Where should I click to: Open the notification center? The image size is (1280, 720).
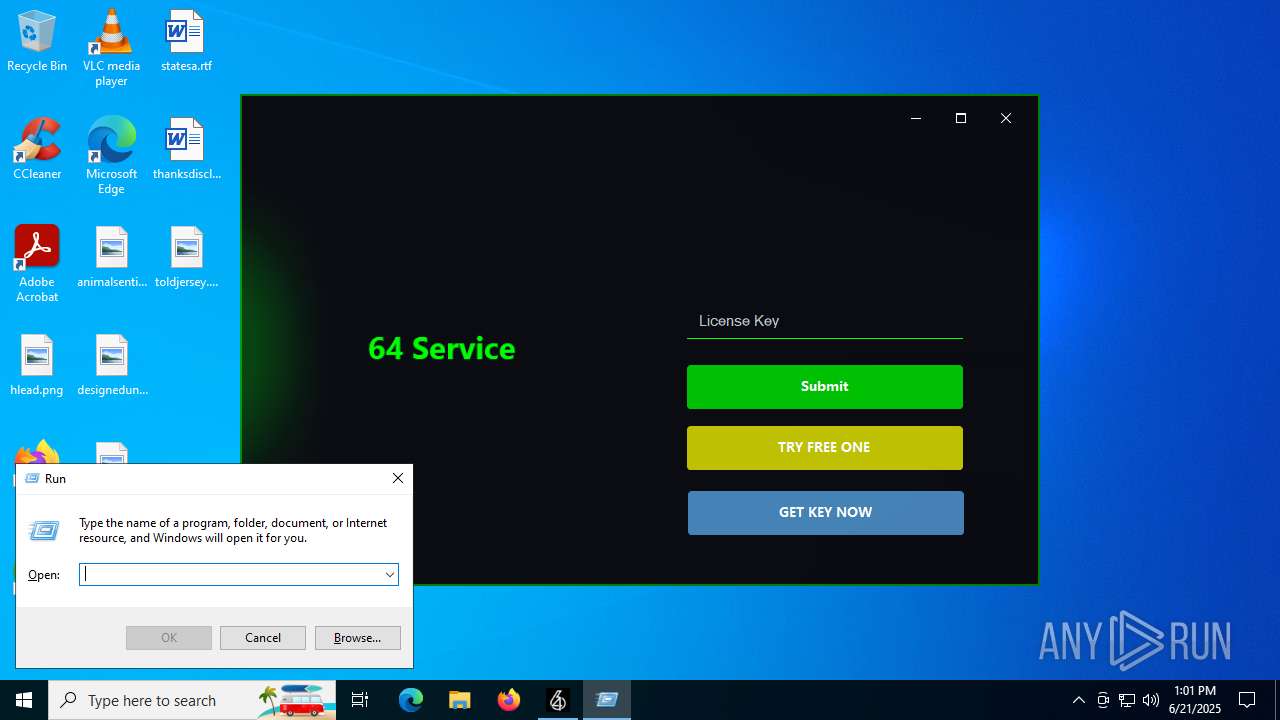coord(1247,700)
